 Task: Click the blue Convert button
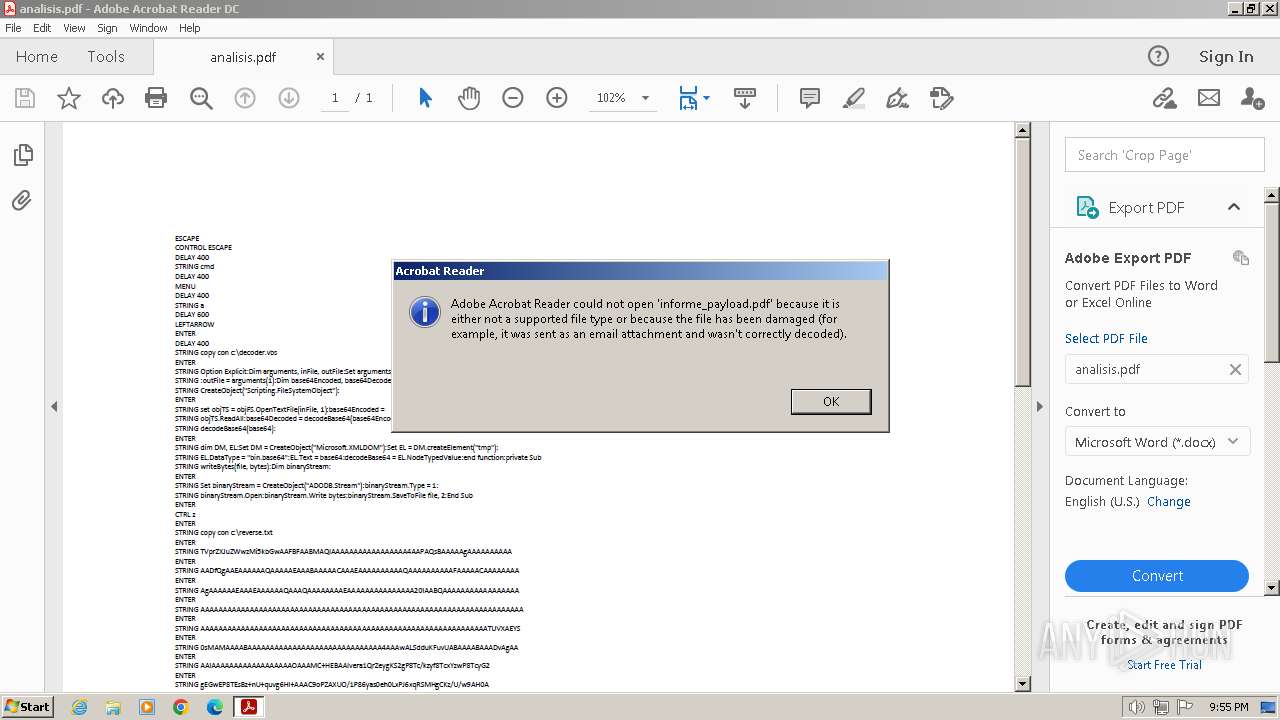(1157, 576)
